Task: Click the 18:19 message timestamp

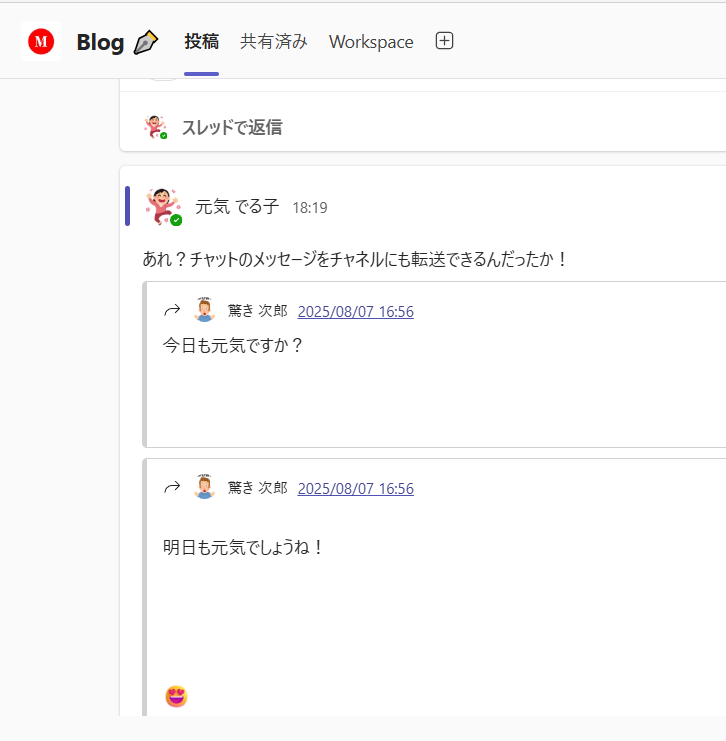Action: click(x=310, y=208)
